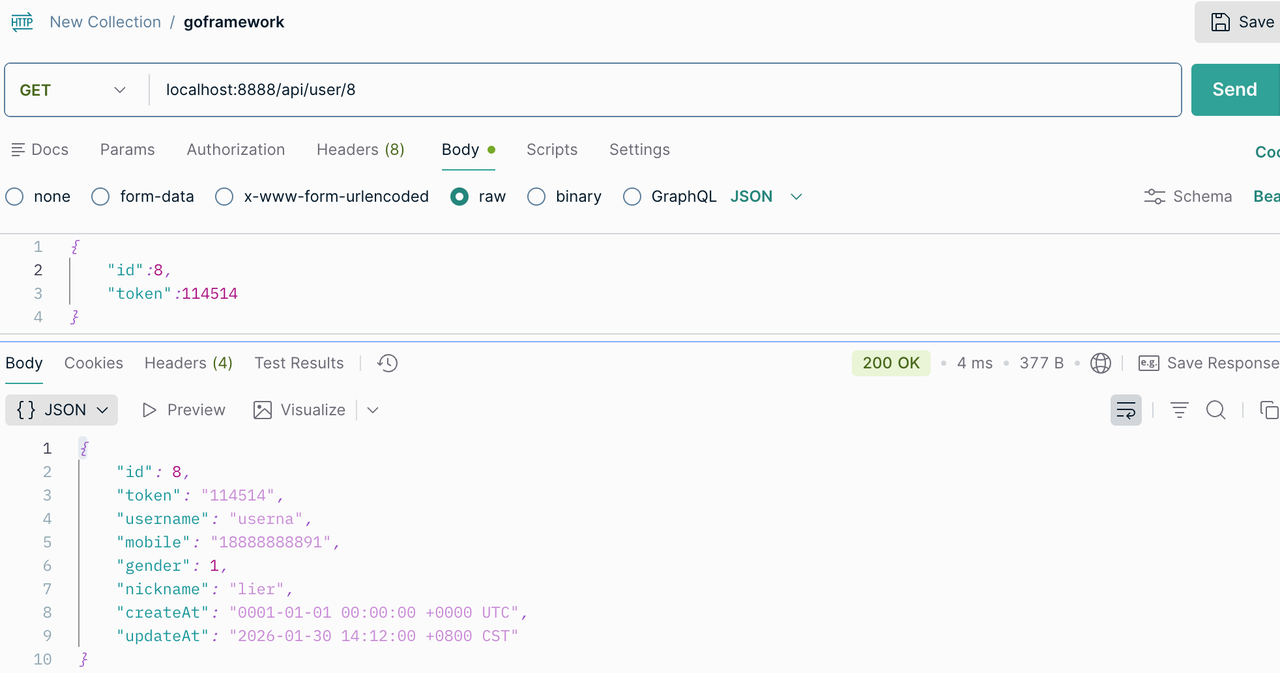Viewport: 1280px width, 673px height.
Task: Expand the JSON raw type dropdown
Action: 767,197
